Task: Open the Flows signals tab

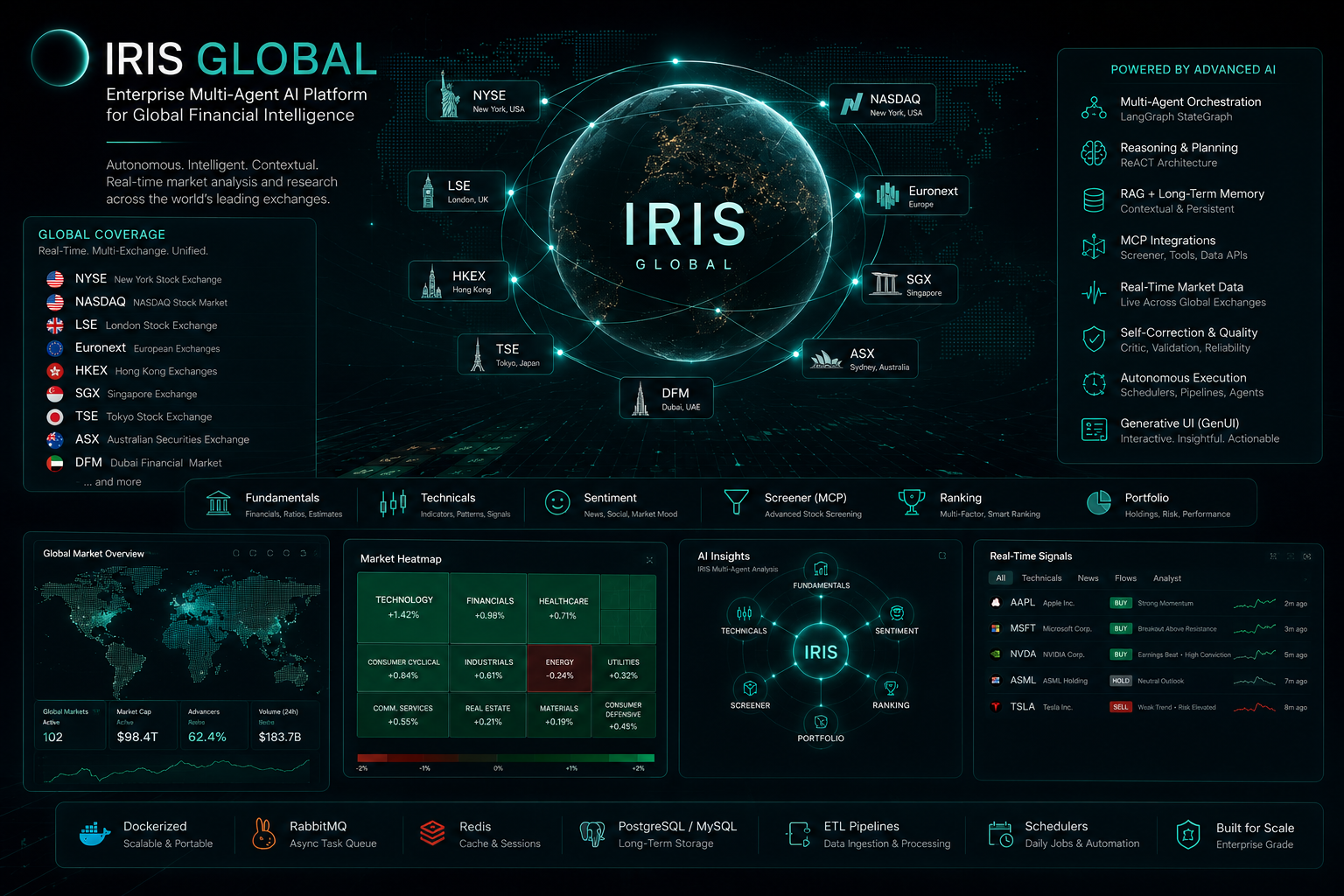Action: pyautogui.click(x=1125, y=578)
